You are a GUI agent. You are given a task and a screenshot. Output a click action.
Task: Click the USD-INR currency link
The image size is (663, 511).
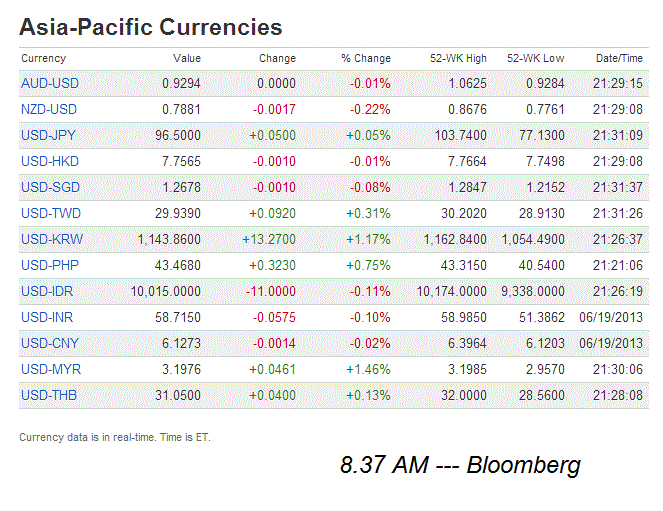[x=48, y=317]
